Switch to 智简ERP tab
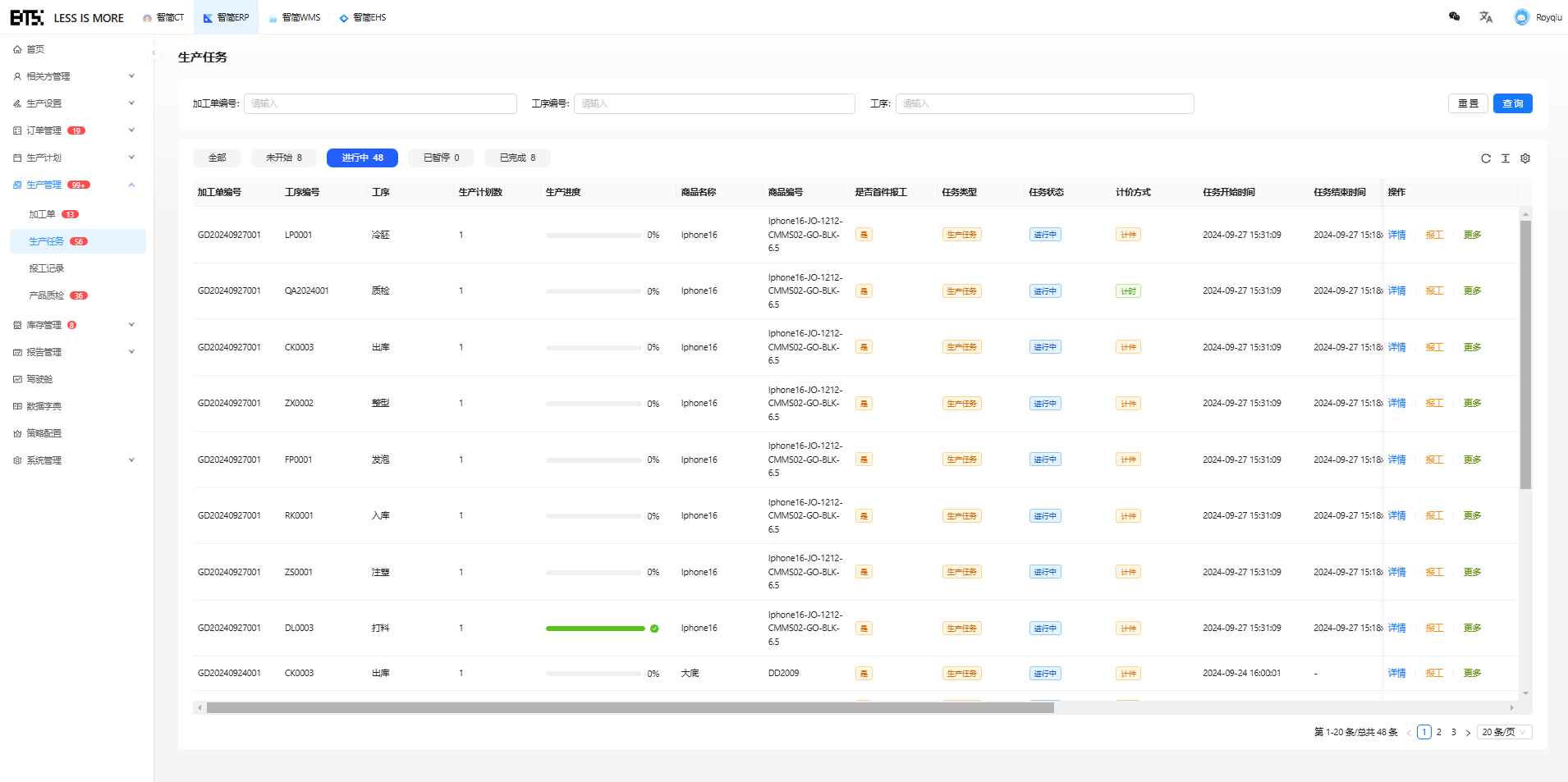 (226, 17)
